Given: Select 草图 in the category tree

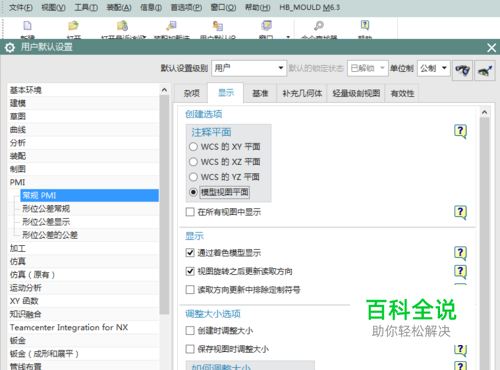Looking at the screenshot, I should coord(83,116).
